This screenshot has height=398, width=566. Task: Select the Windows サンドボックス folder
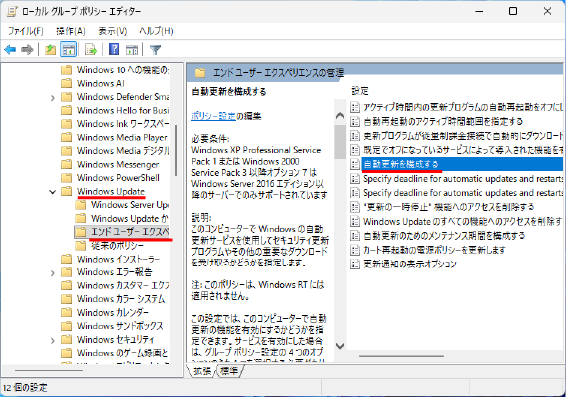point(120,326)
